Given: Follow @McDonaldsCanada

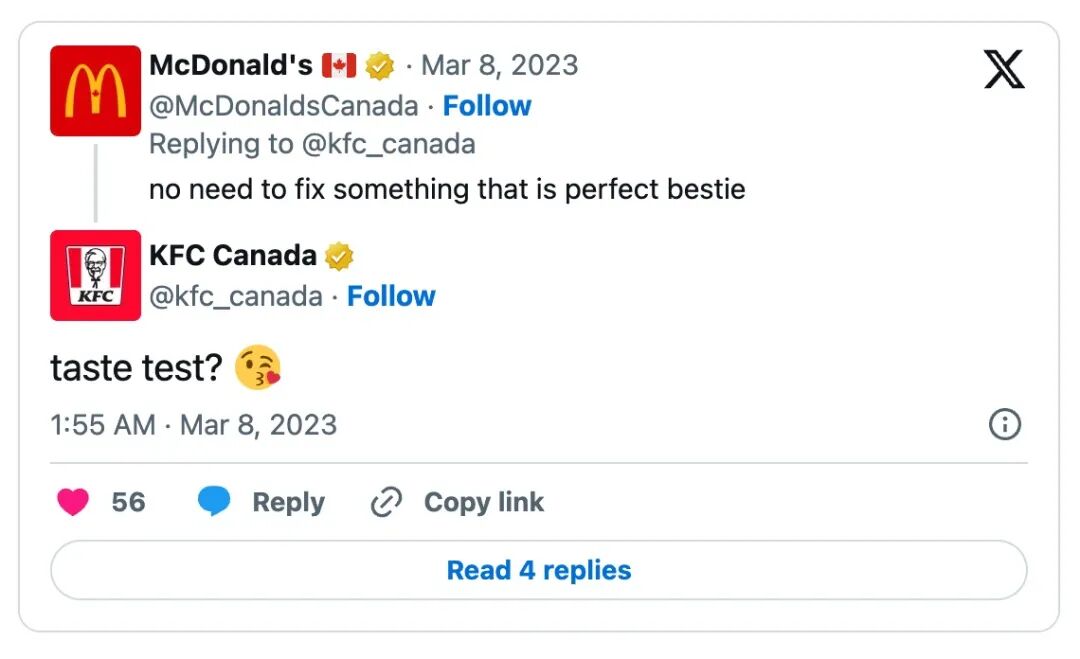Looking at the screenshot, I should (487, 106).
